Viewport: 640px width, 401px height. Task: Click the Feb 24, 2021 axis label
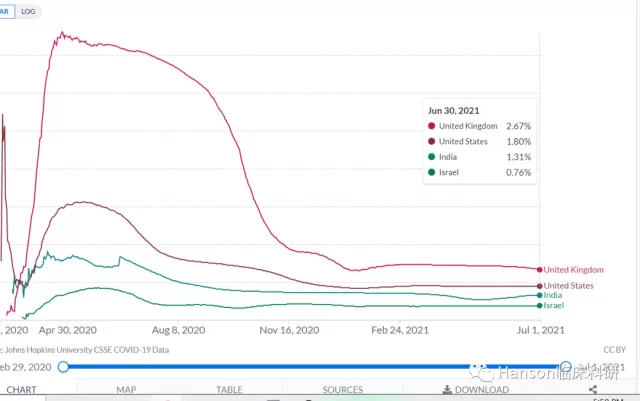click(400, 330)
